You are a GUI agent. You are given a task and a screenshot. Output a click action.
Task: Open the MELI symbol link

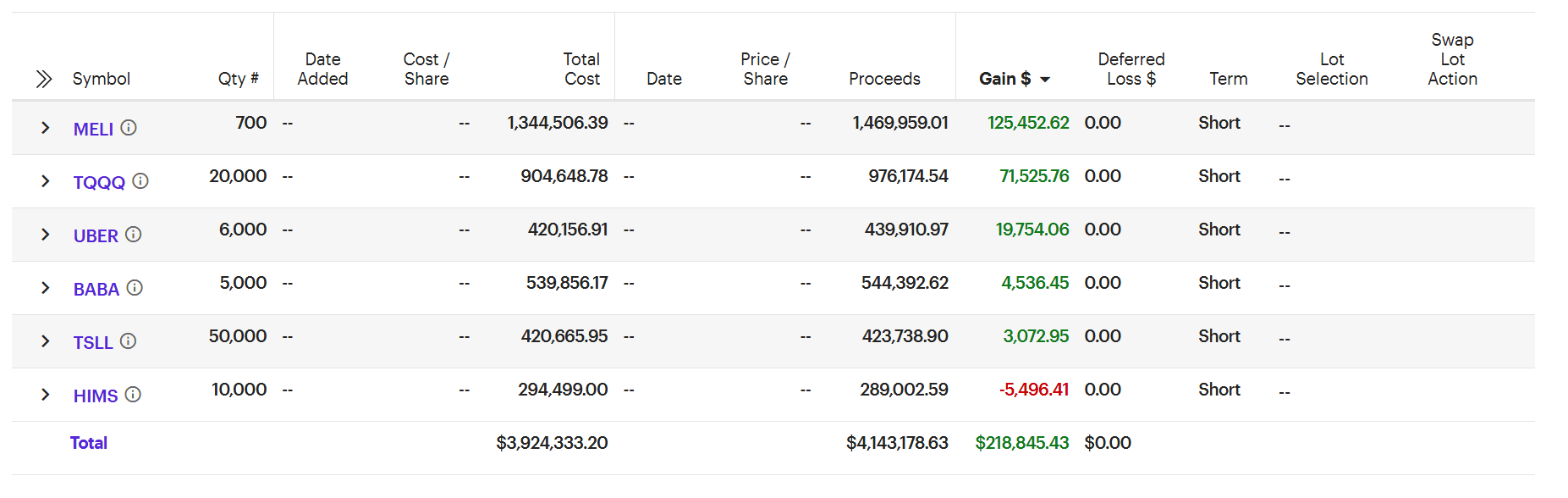coord(93,129)
